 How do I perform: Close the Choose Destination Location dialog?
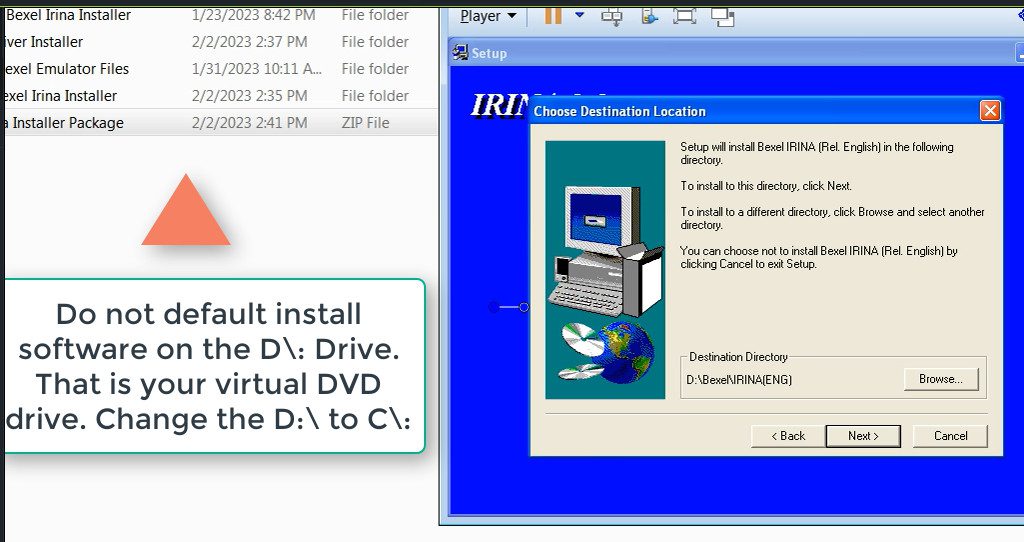coord(990,110)
